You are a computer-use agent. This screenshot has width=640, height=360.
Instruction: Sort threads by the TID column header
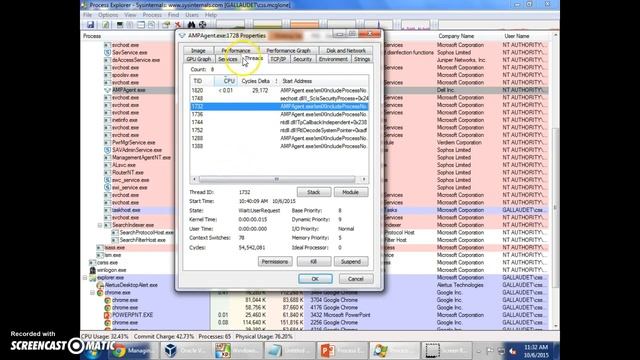(202, 81)
